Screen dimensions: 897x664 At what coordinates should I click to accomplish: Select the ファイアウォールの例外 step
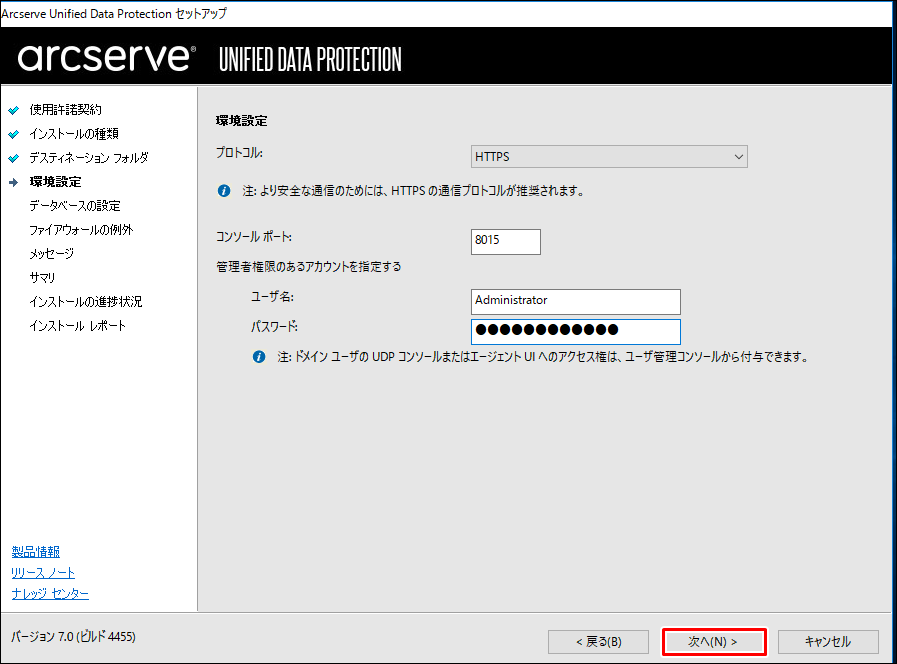[x=81, y=230]
